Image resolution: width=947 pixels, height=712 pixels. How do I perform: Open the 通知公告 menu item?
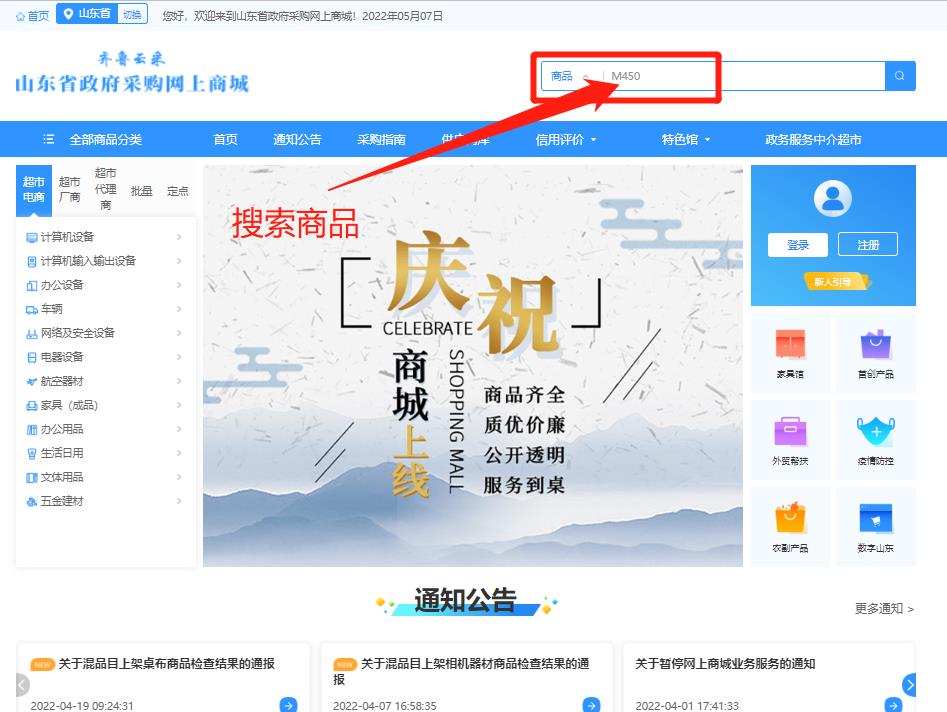pos(297,140)
